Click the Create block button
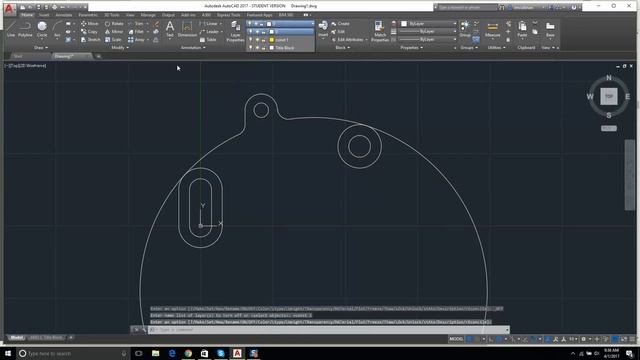Viewport: 640px width, 360px height. (x=340, y=24)
